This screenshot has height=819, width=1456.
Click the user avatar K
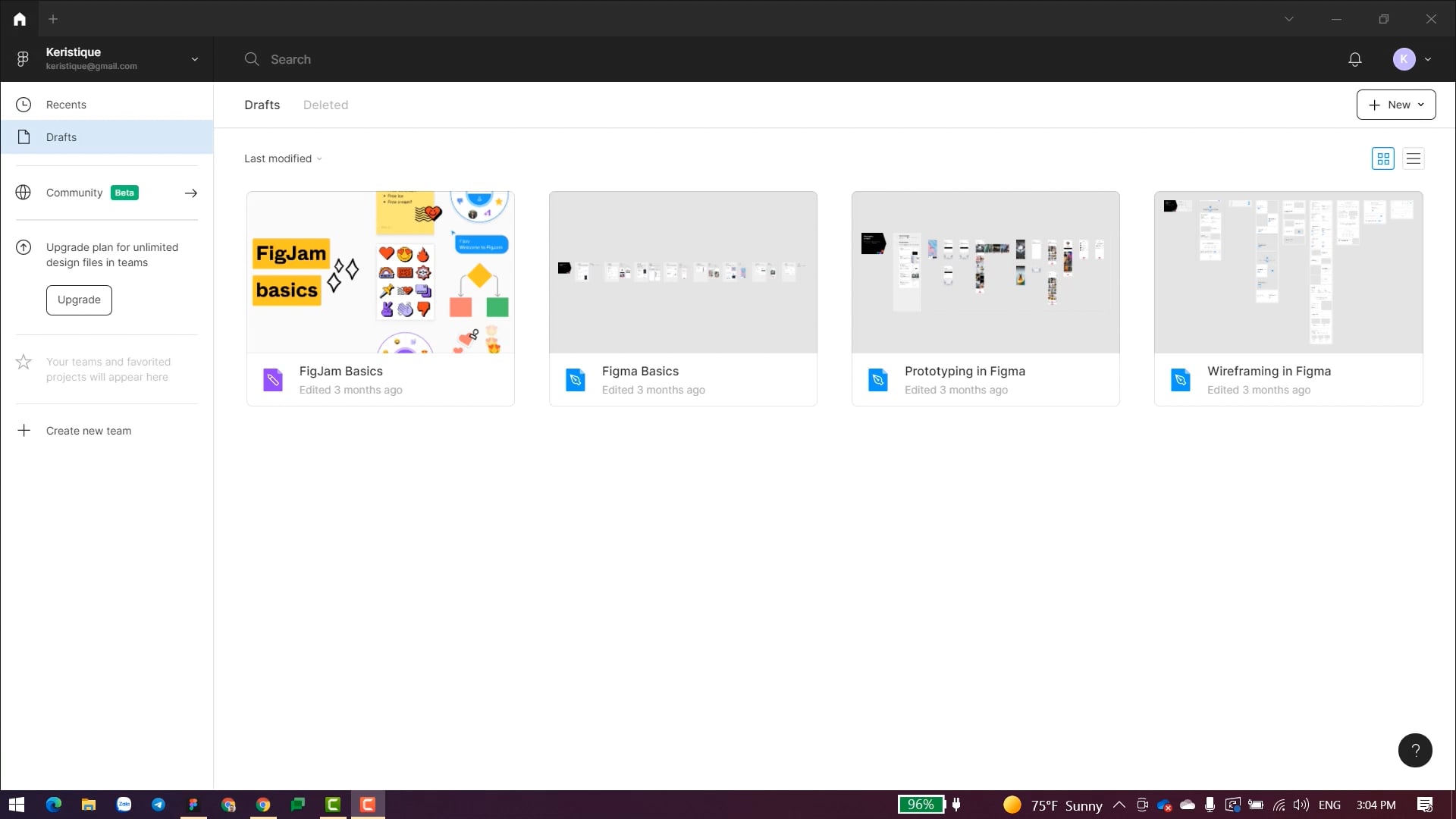pyautogui.click(x=1404, y=59)
